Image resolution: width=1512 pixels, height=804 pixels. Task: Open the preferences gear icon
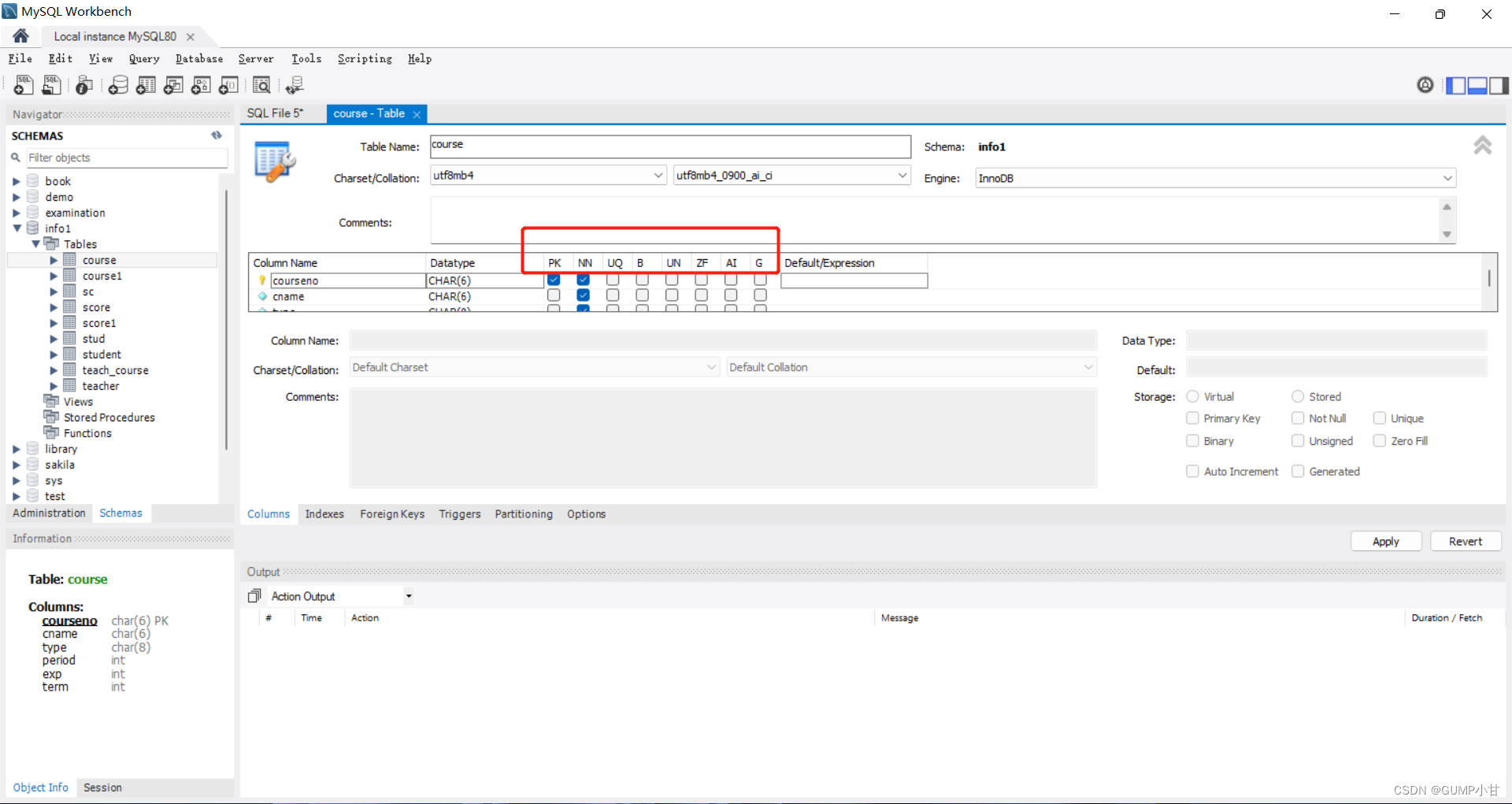(1425, 84)
